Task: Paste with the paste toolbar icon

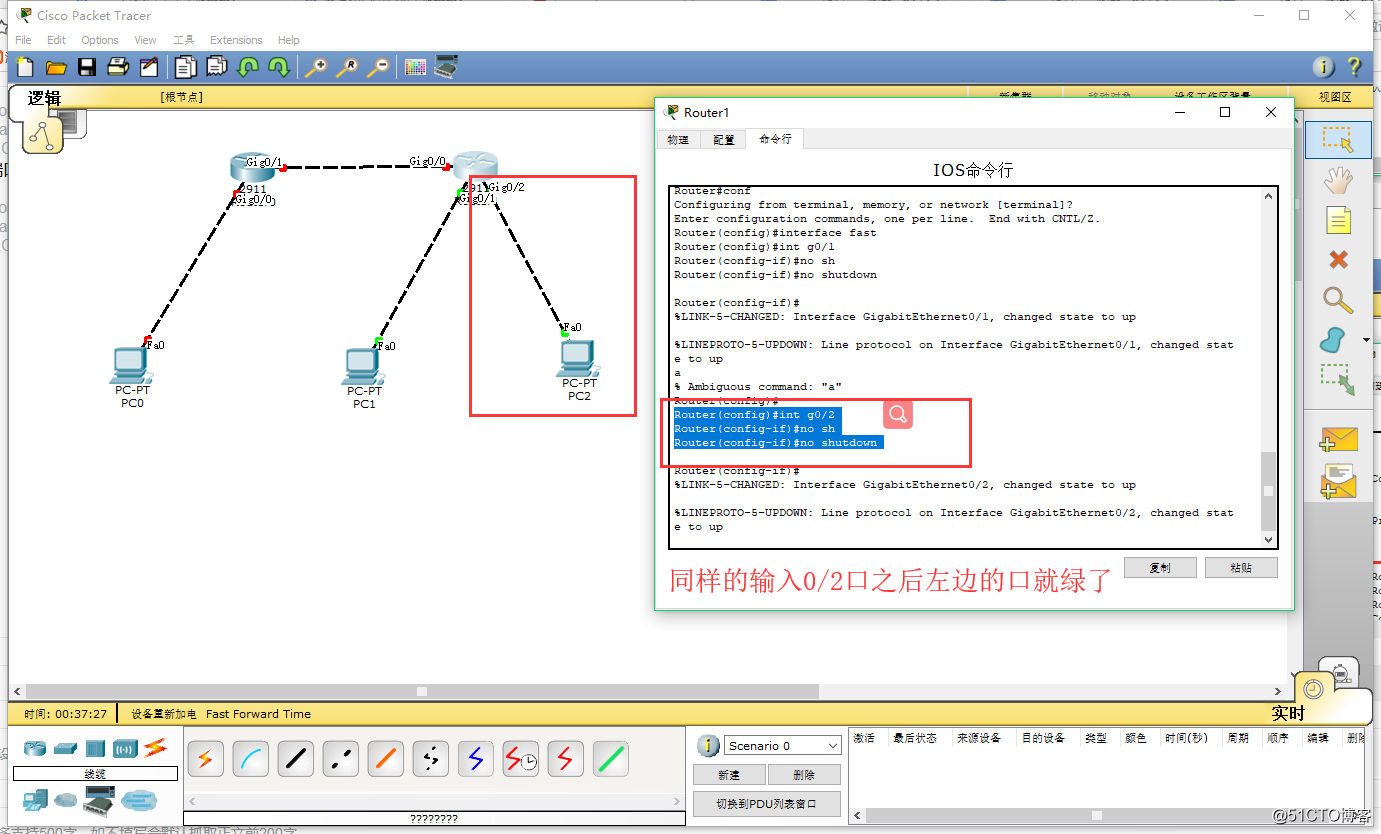Action: [x=217, y=67]
